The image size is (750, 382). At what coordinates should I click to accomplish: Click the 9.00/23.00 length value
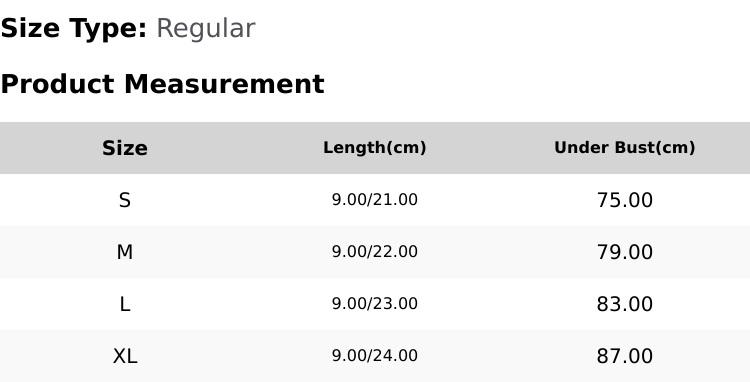tap(375, 304)
